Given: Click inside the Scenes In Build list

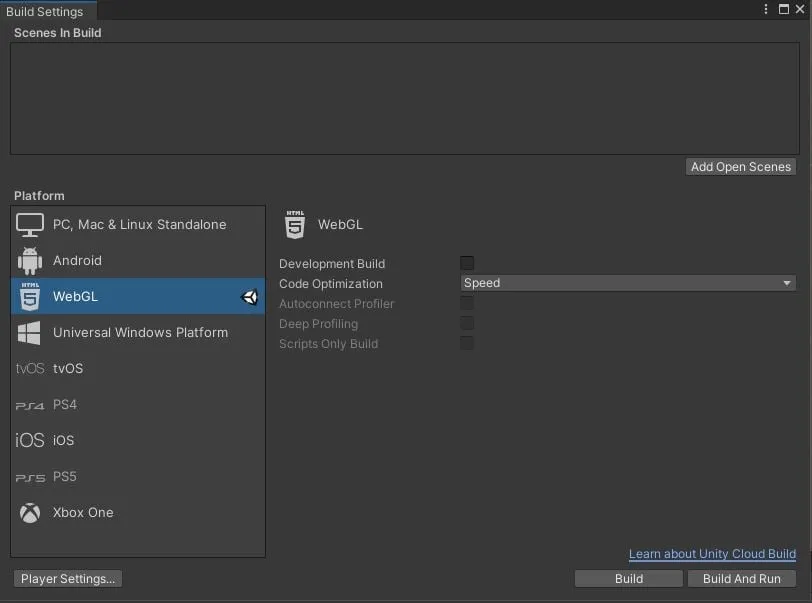Looking at the screenshot, I should click(x=404, y=98).
